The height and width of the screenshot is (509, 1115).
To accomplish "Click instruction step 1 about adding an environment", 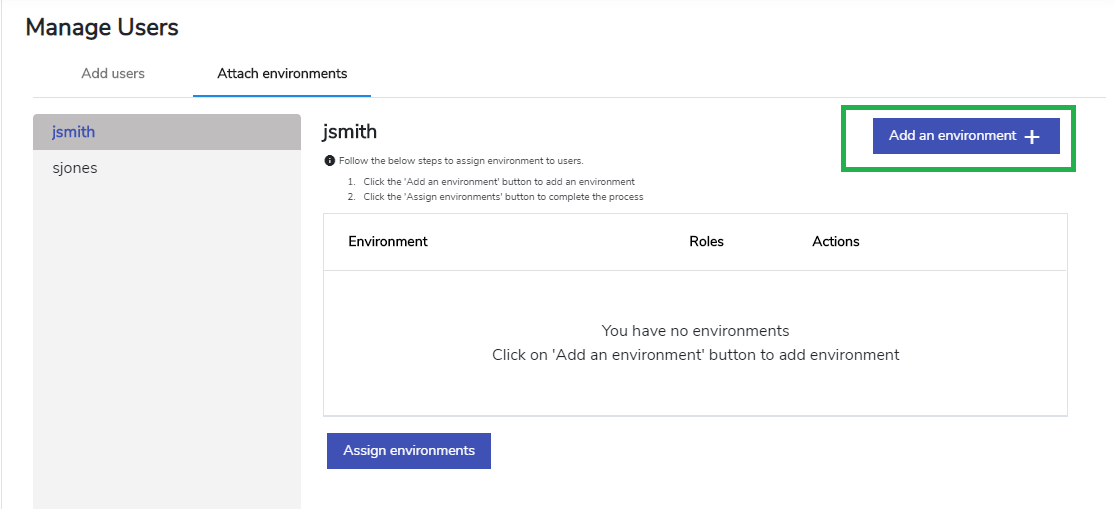I will [491, 182].
